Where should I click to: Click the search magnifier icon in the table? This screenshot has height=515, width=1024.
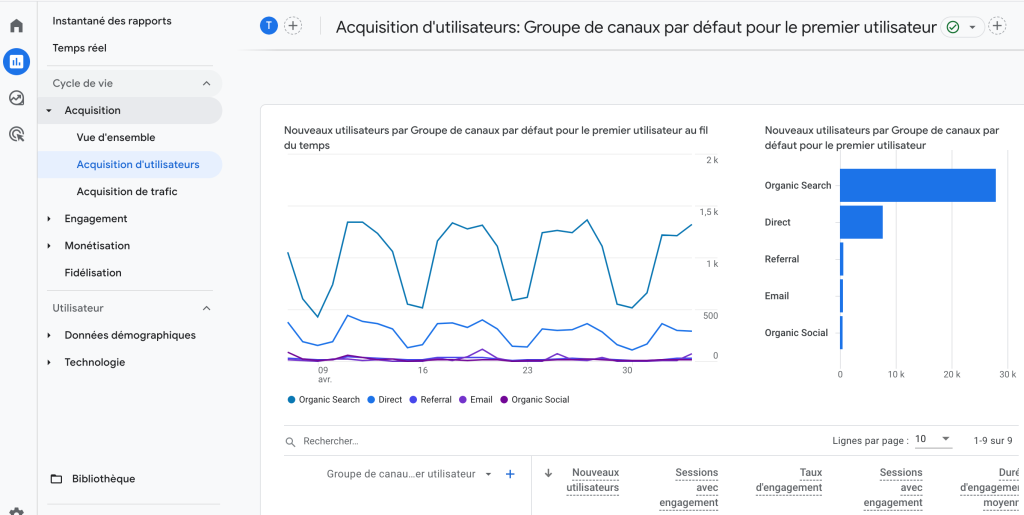291,442
